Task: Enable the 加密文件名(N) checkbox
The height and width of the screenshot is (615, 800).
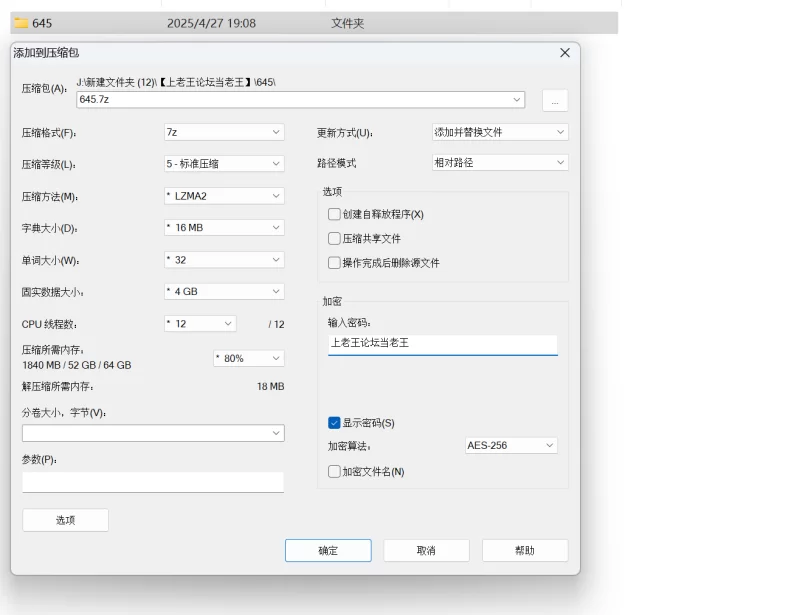Action: tap(334, 472)
